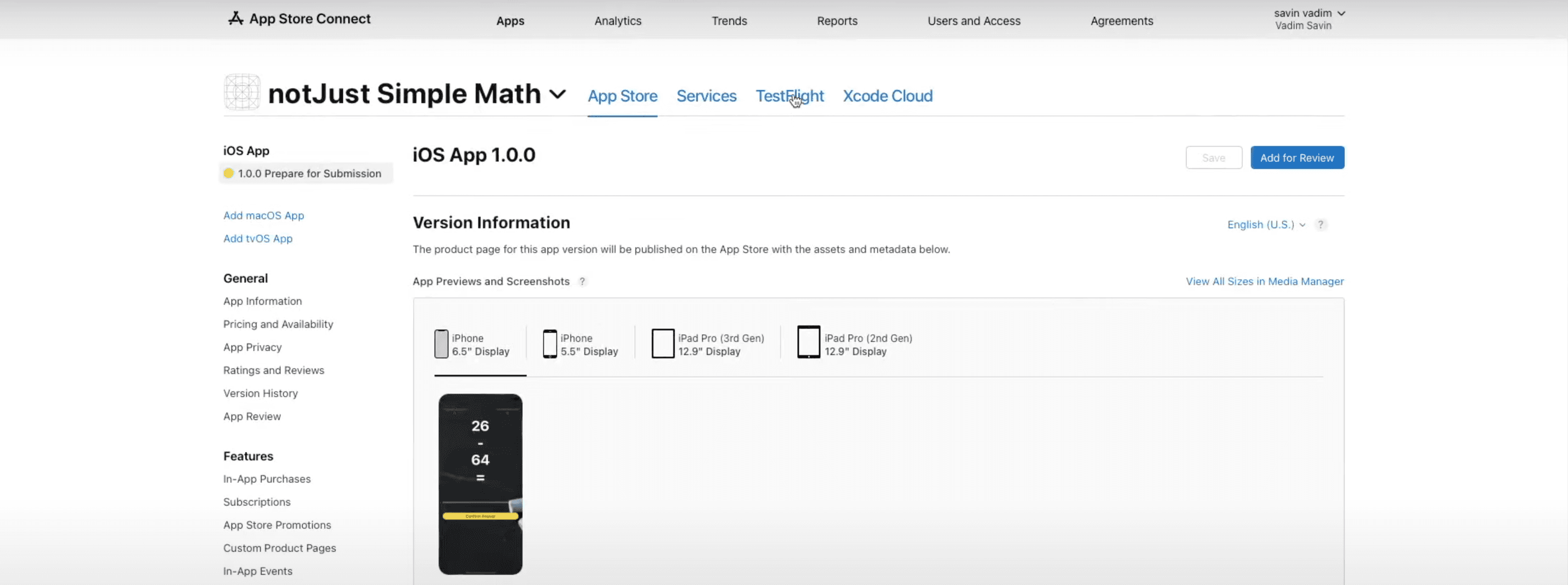The height and width of the screenshot is (585, 1568).
Task: Switch to the TestFlight tab
Action: click(x=789, y=96)
